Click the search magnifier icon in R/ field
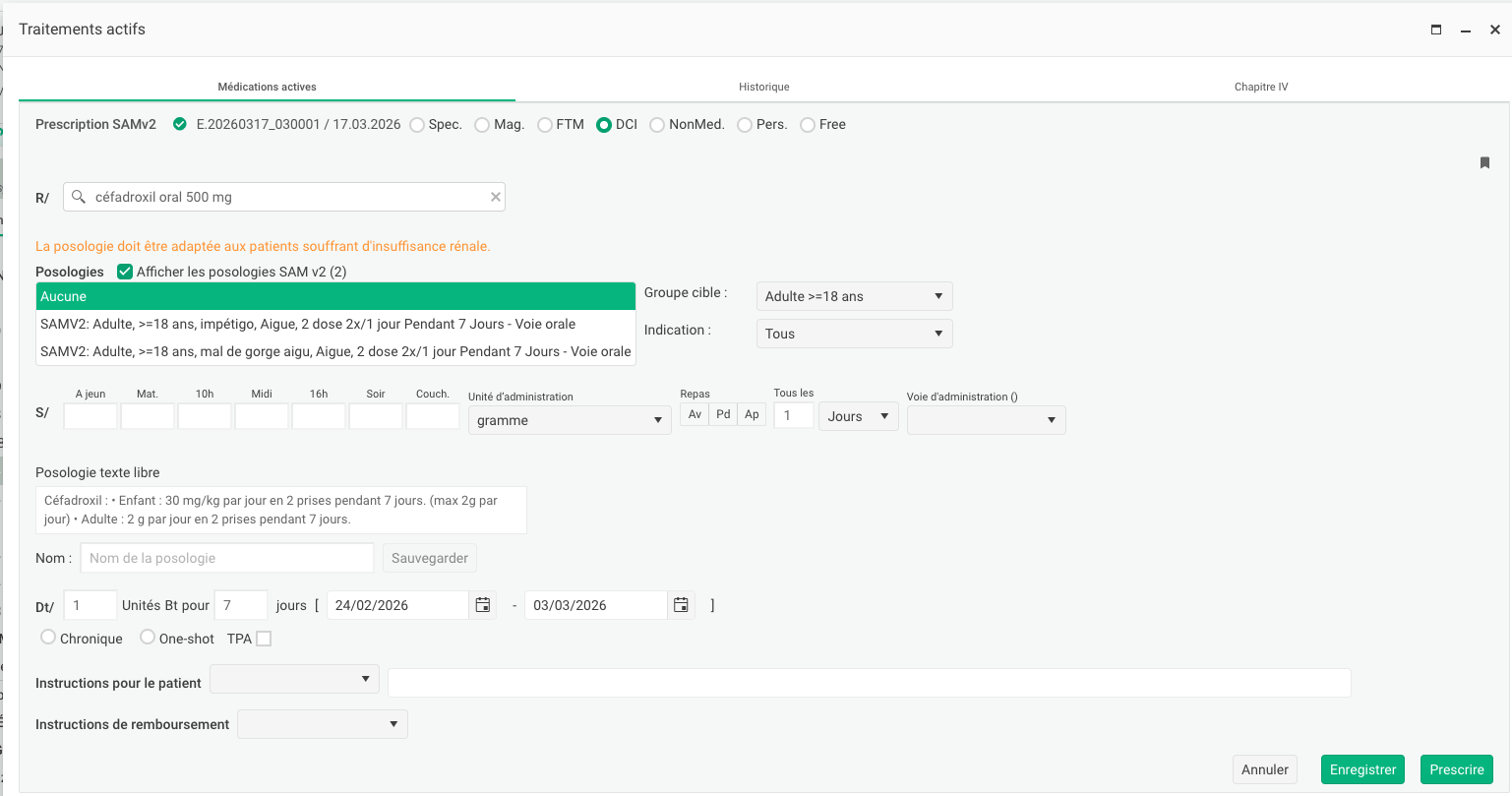The height and width of the screenshot is (796, 1512). [x=79, y=197]
